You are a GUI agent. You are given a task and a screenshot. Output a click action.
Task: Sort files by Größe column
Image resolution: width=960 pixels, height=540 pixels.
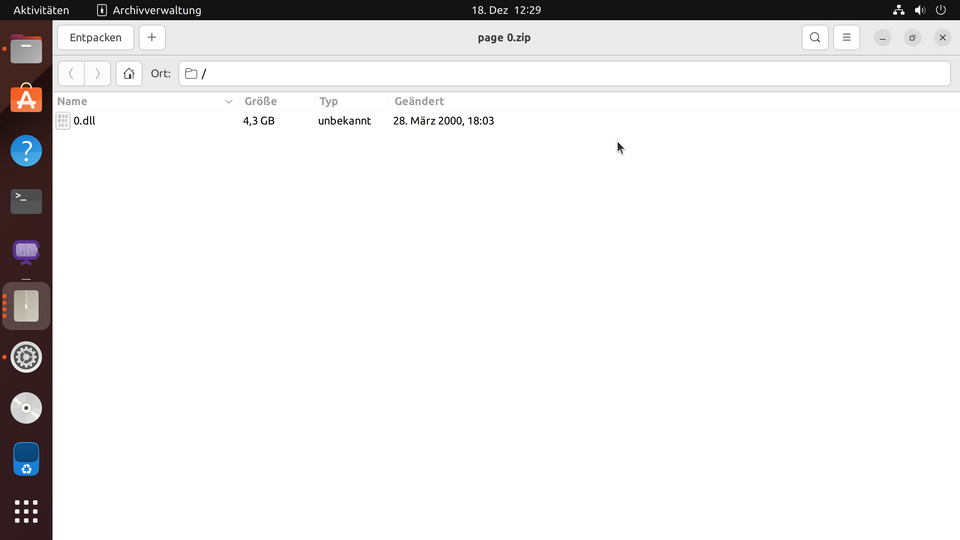coord(261,102)
